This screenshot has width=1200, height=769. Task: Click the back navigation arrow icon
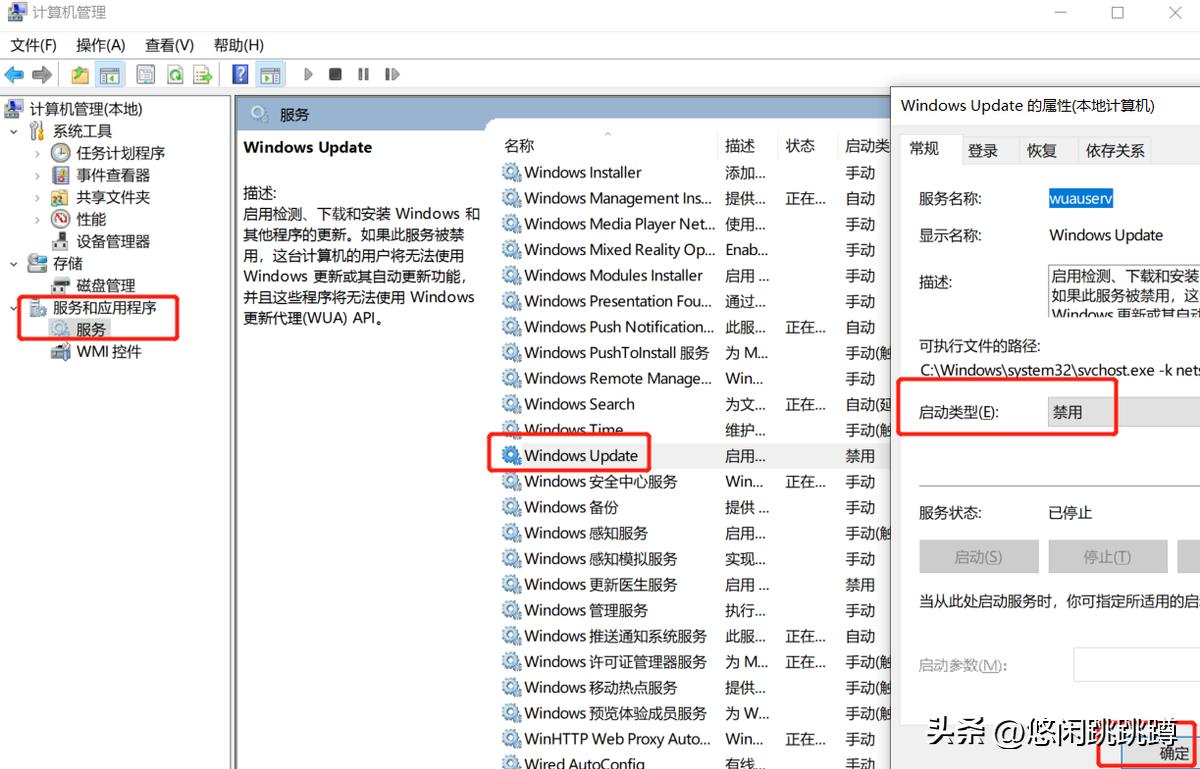click(x=13, y=73)
